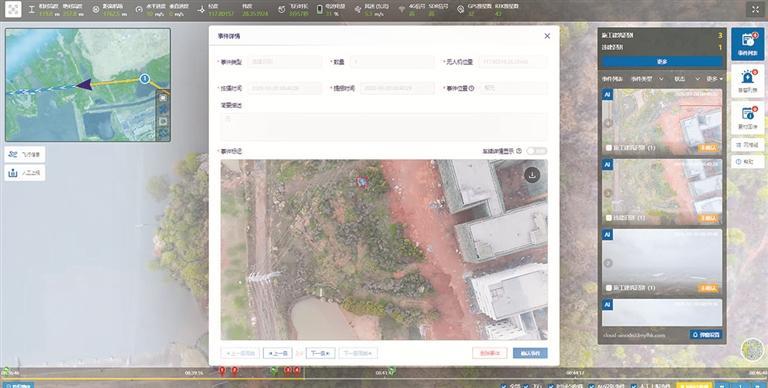The image size is (768, 388).
Task: Click the fourth small sidebar button
Action: (747, 145)
